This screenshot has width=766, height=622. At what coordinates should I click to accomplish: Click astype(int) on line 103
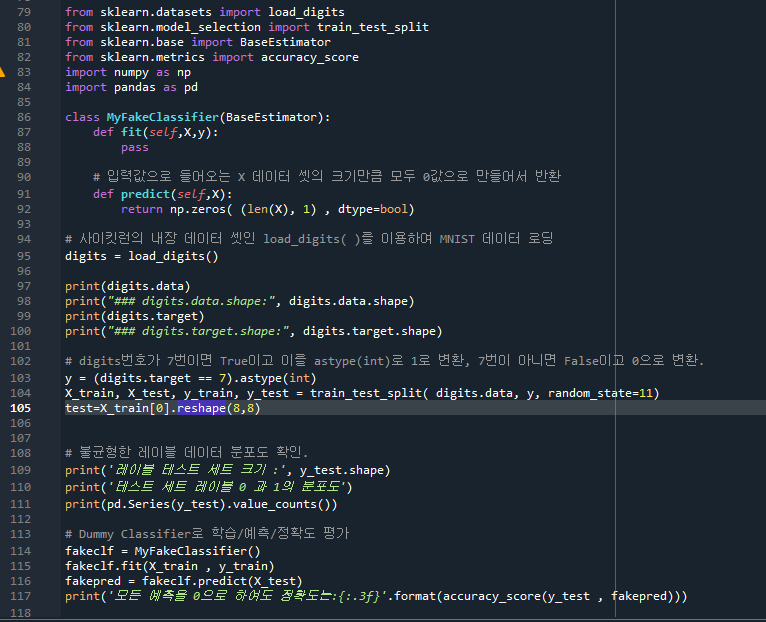click(278, 379)
